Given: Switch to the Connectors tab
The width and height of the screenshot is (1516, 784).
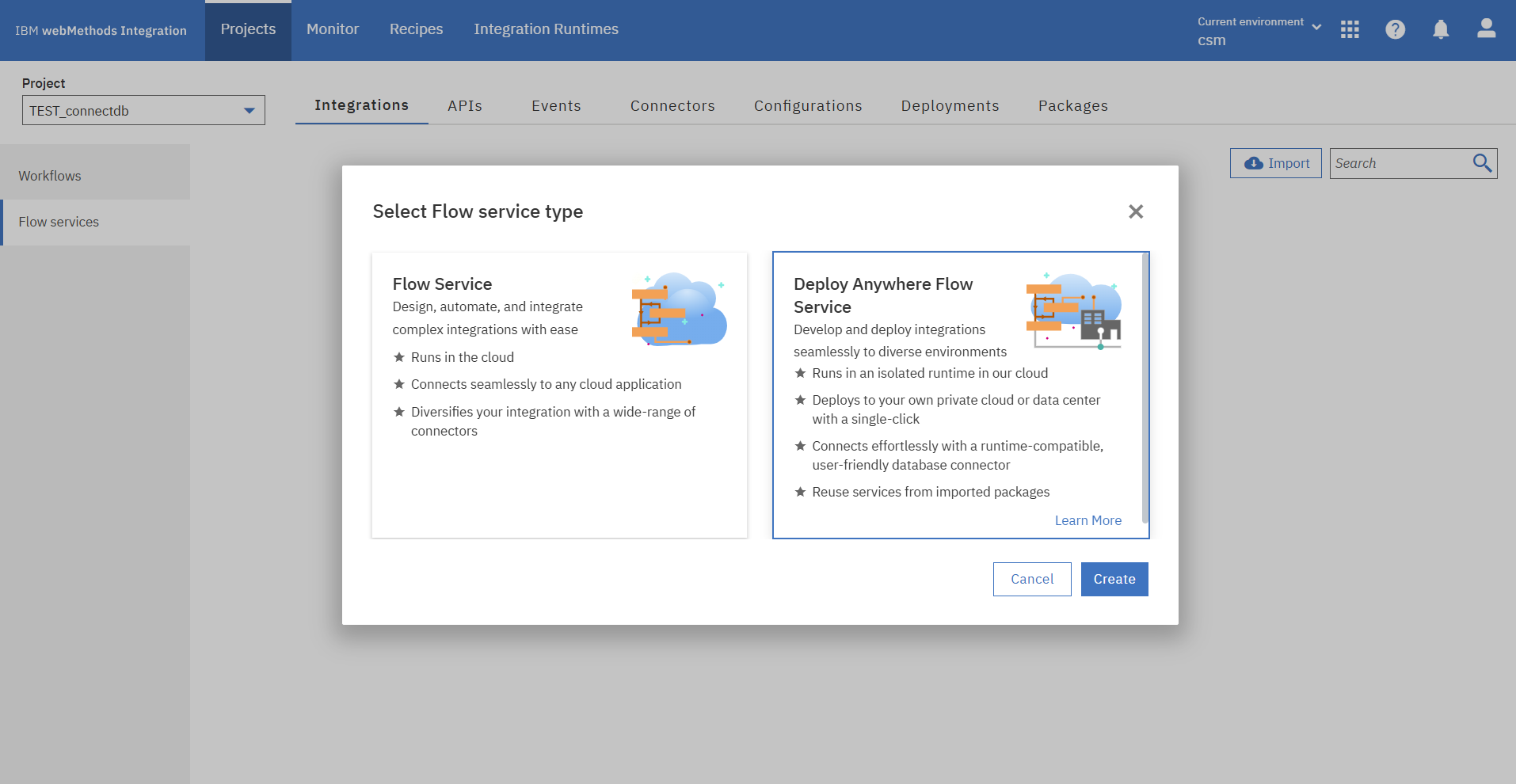Looking at the screenshot, I should pyautogui.click(x=672, y=106).
